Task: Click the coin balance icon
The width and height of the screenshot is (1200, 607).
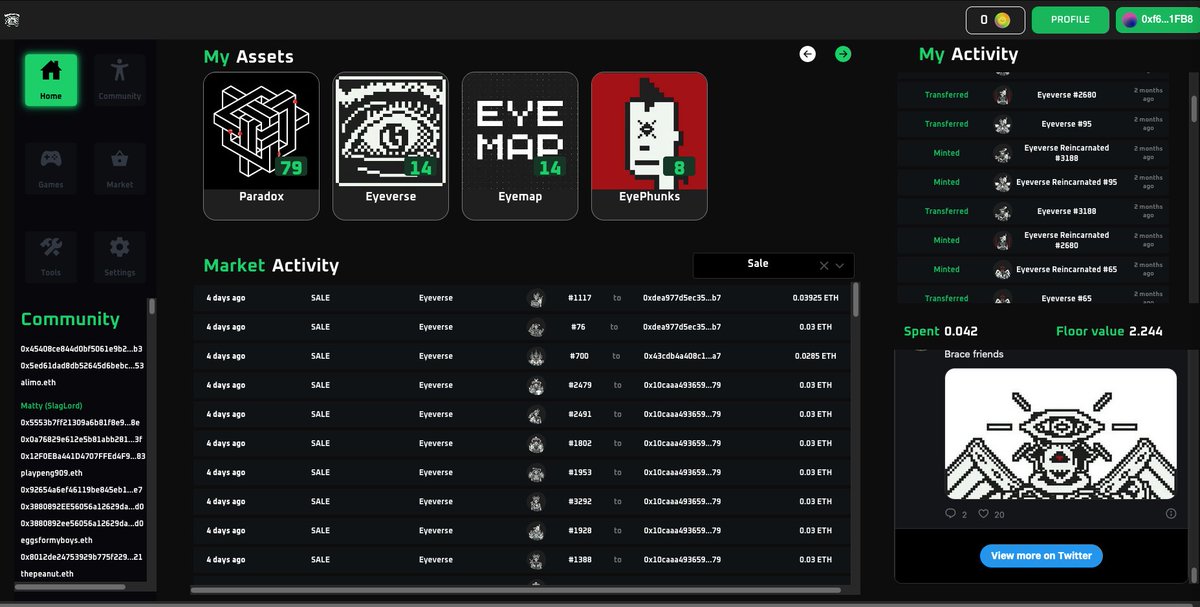Action: (x=1002, y=20)
